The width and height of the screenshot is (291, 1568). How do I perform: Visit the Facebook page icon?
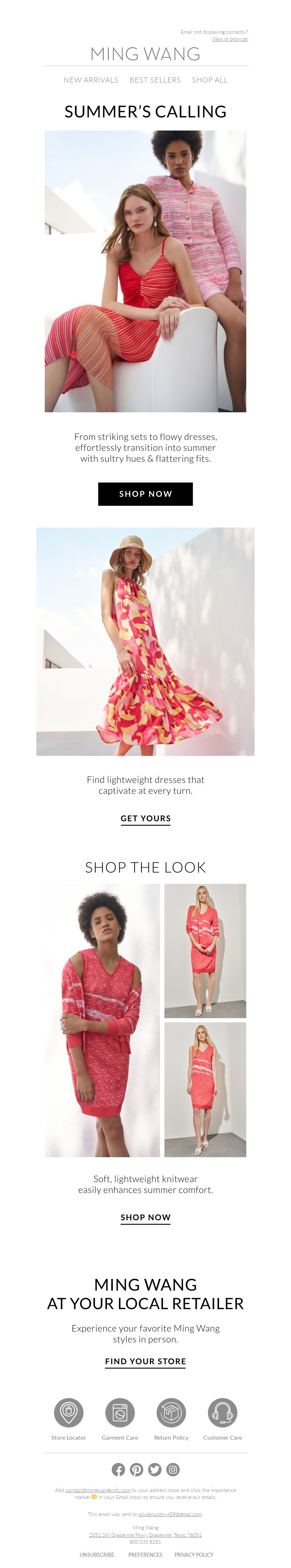[x=119, y=1470]
